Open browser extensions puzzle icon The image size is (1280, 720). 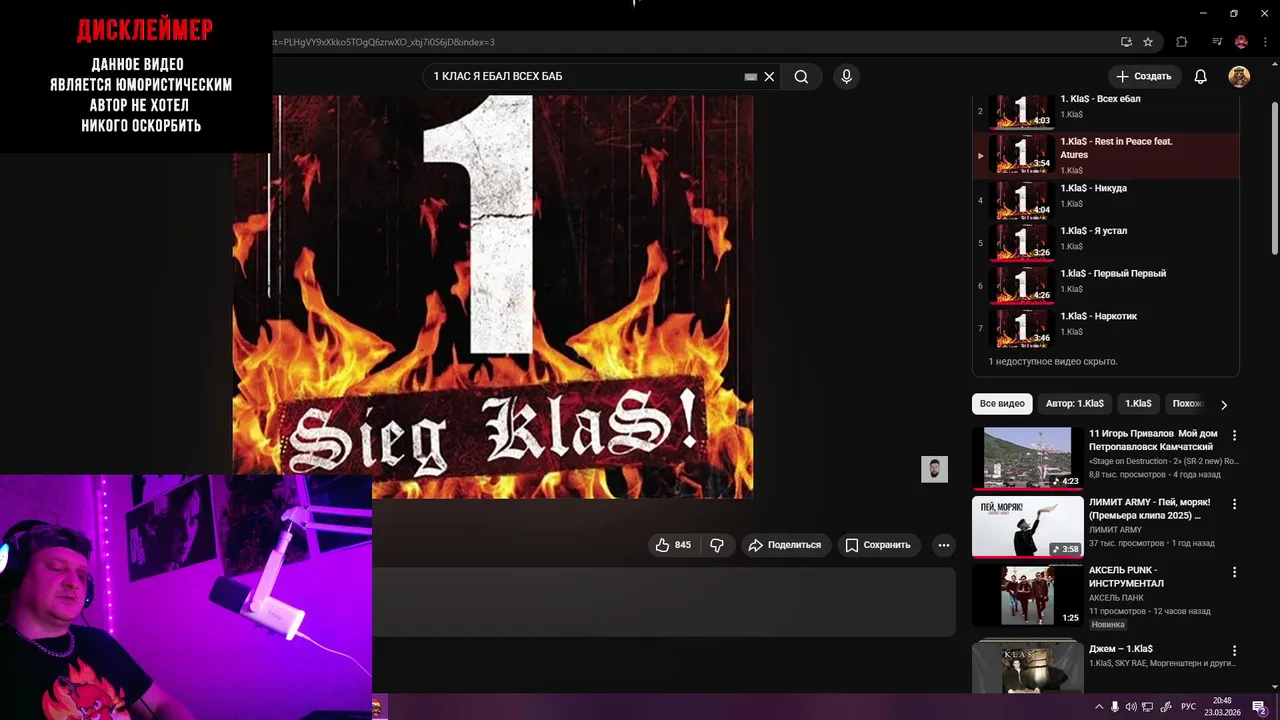point(1182,42)
